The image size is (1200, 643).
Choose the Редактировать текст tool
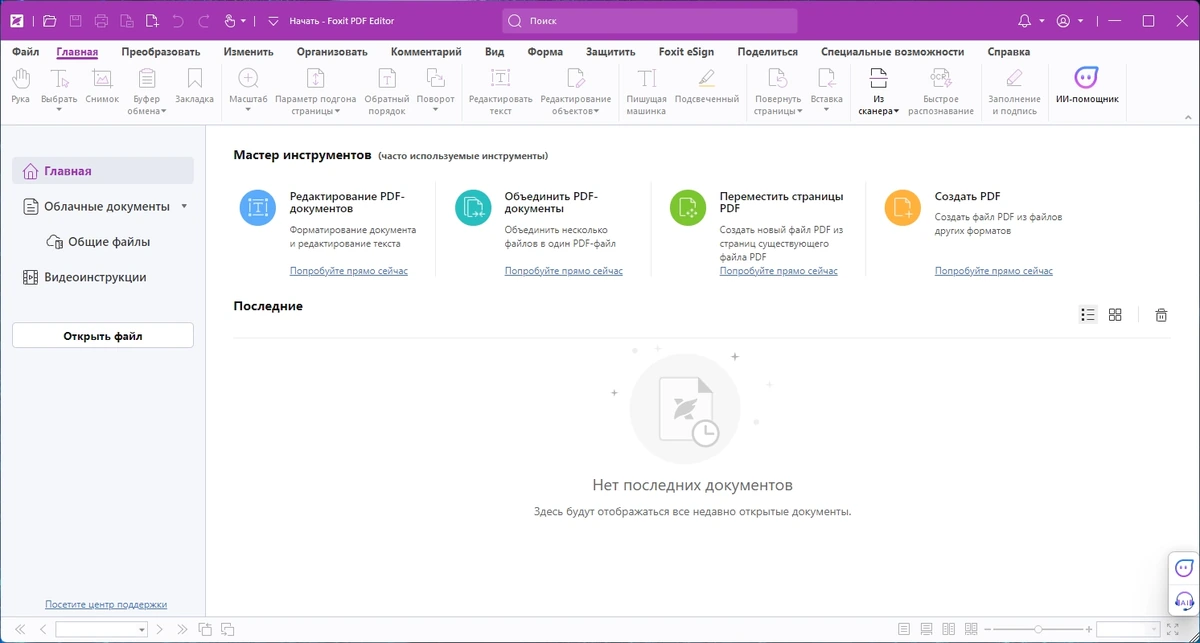coord(500,91)
